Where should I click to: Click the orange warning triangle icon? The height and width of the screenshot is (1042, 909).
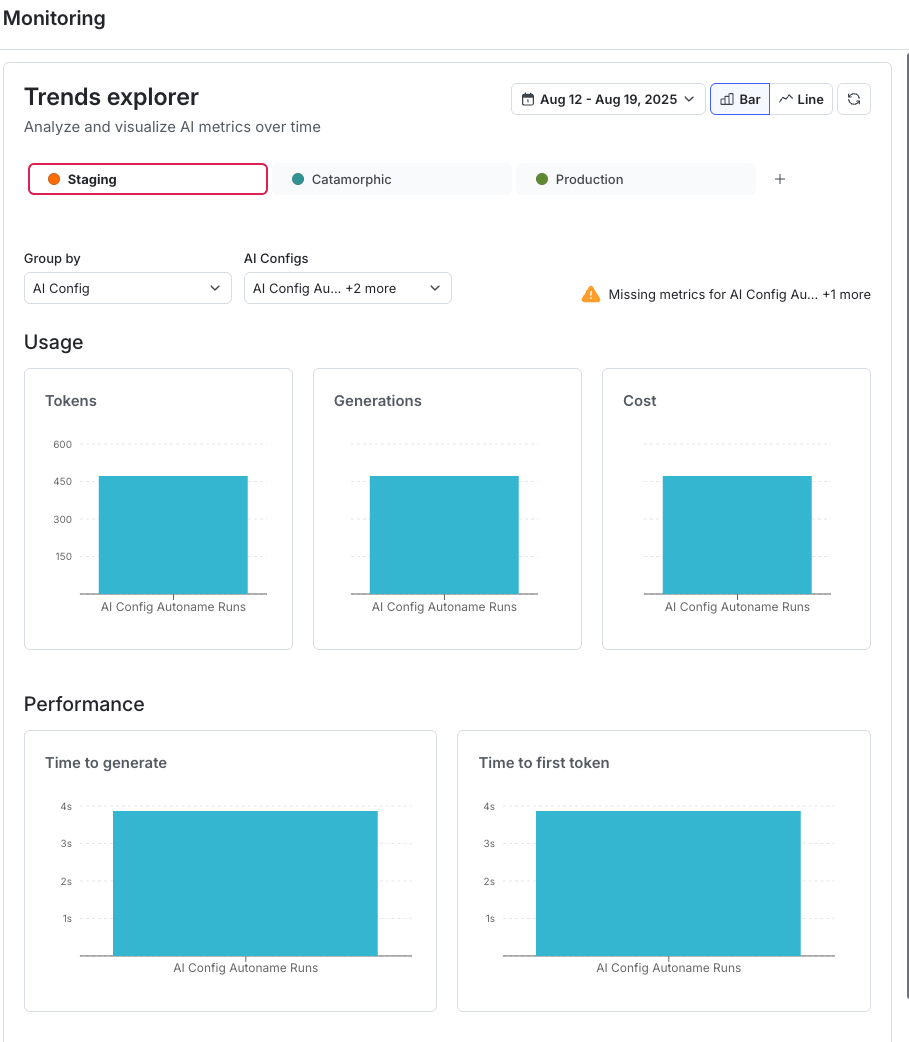coord(591,294)
